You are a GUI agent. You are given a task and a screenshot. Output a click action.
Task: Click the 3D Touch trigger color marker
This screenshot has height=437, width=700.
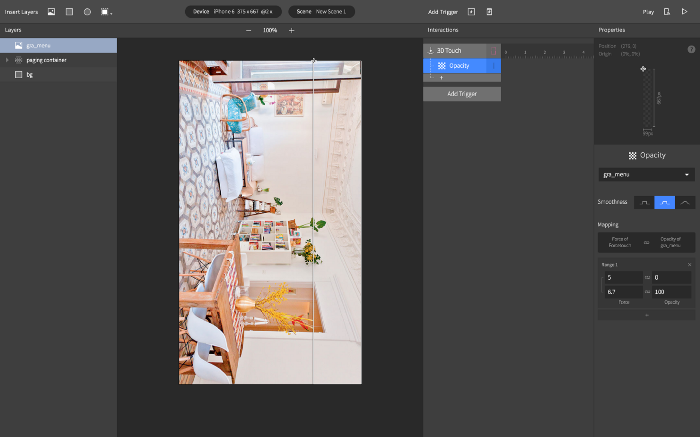(493, 51)
